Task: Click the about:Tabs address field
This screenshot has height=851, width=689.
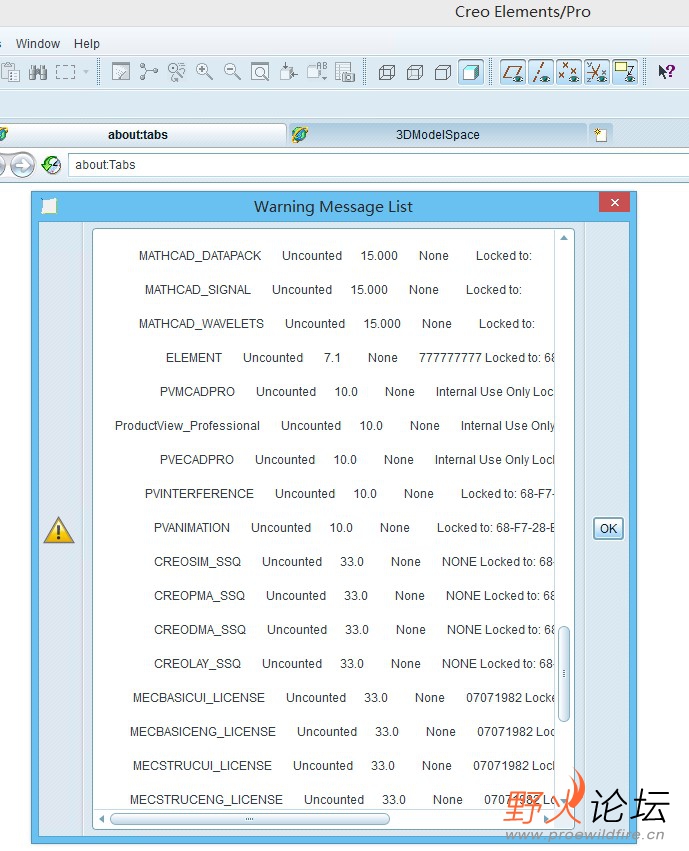Action: point(378,165)
